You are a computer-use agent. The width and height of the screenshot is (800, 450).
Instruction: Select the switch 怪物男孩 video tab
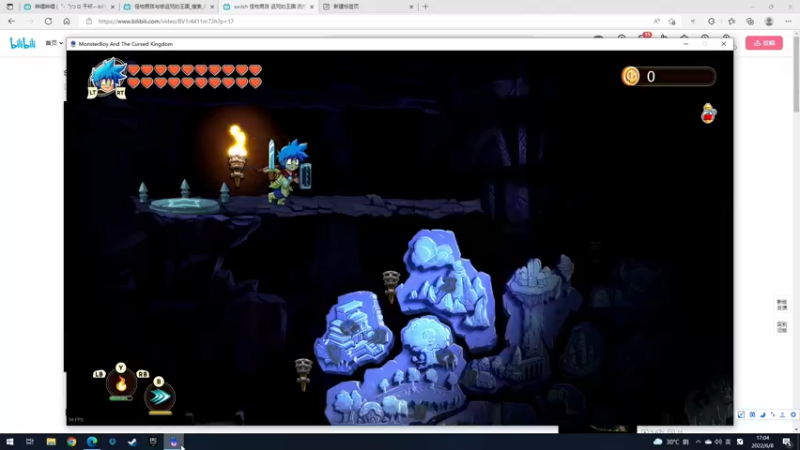click(268, 7)
